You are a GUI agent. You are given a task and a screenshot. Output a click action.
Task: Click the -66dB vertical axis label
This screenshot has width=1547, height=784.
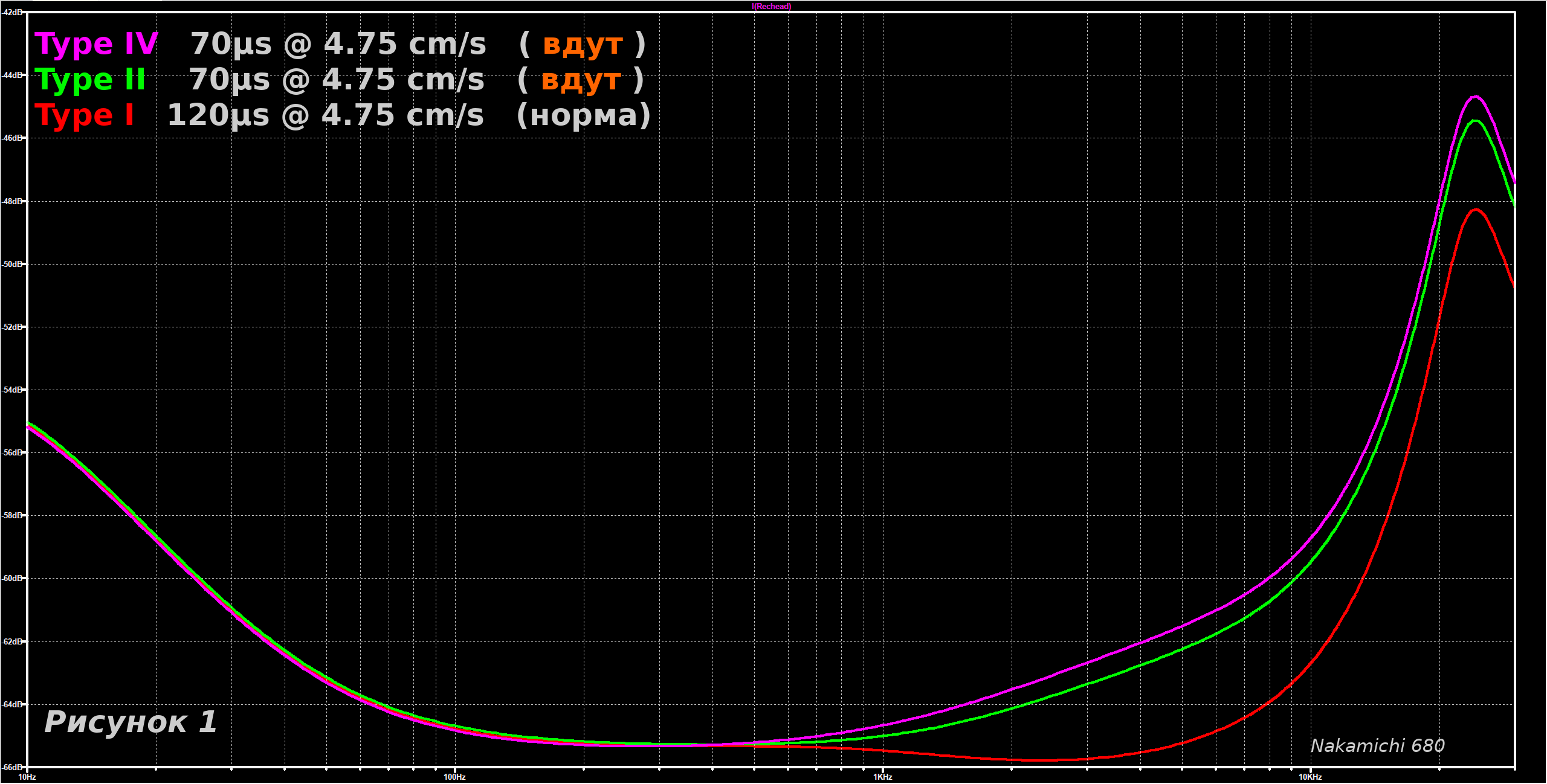tap(11, 768)
